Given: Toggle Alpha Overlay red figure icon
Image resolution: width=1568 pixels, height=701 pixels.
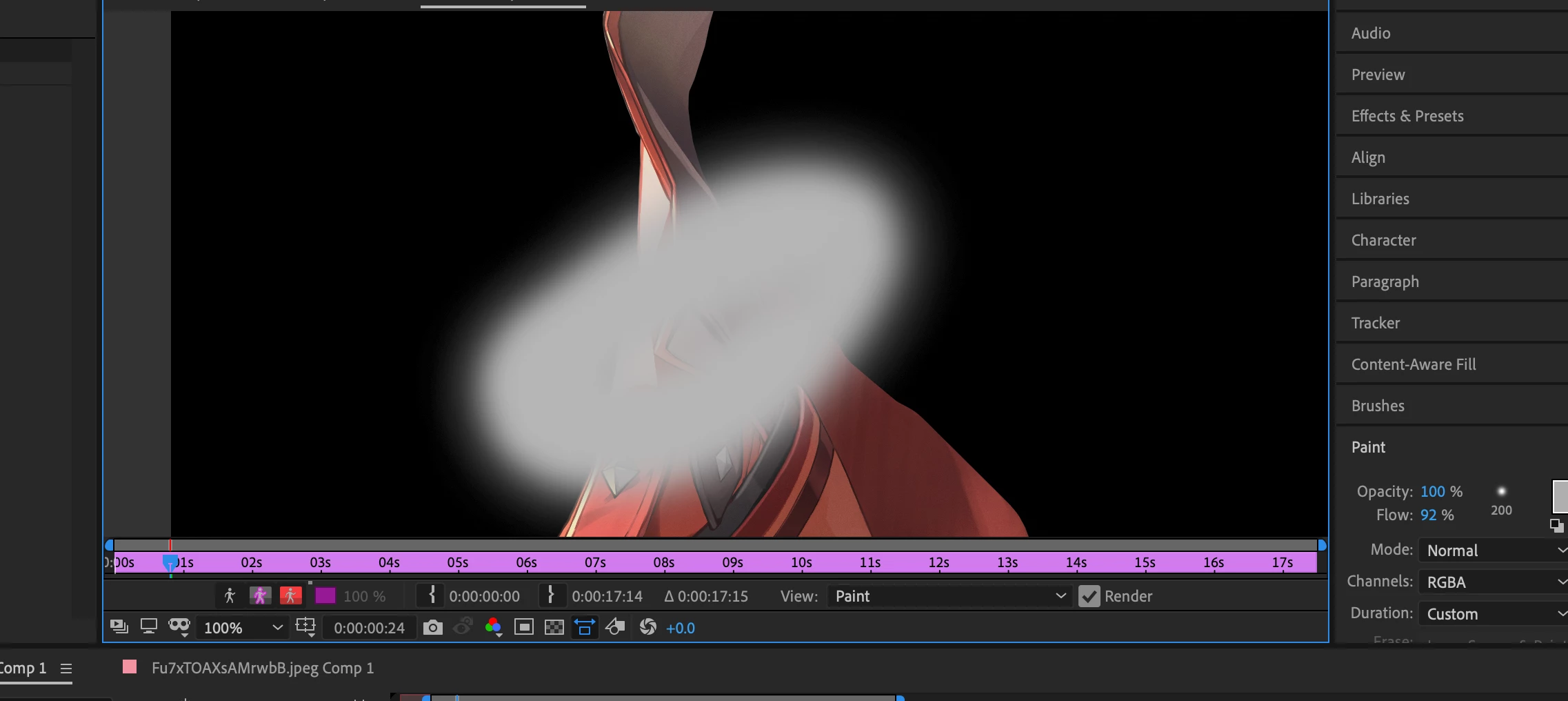Looking at the screenshot, I should (x=290, y=595).
